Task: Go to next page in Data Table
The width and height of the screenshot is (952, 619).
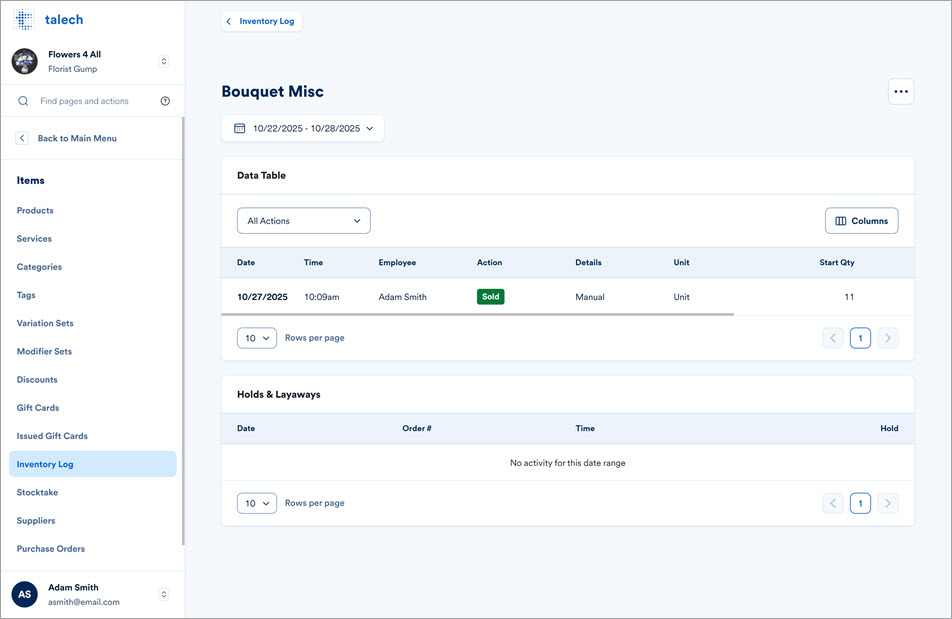Action: point(888,338)
